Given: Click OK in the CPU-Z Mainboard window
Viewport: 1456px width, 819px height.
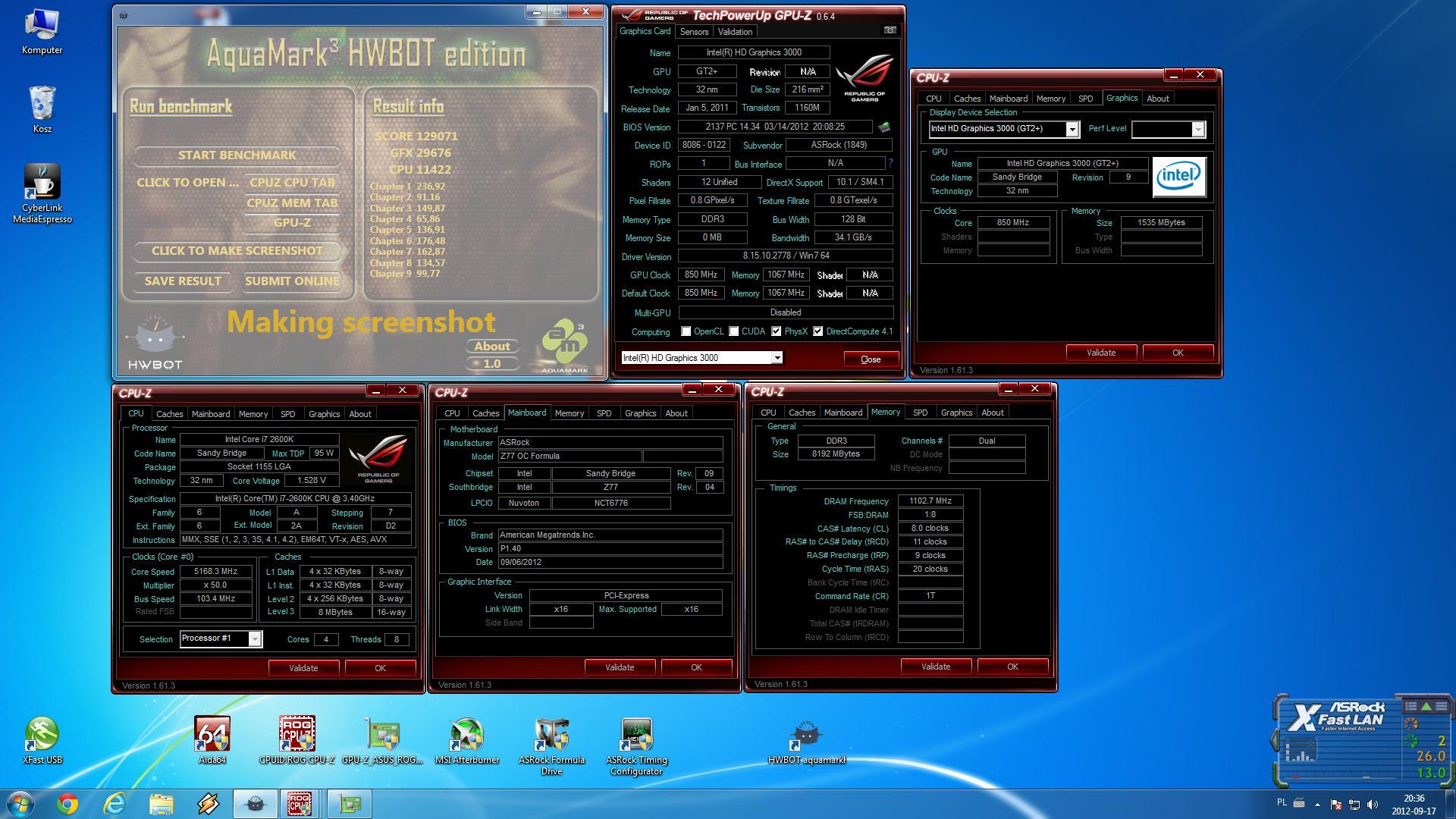Looking at the screenshot, I should (x=696, y=667).
